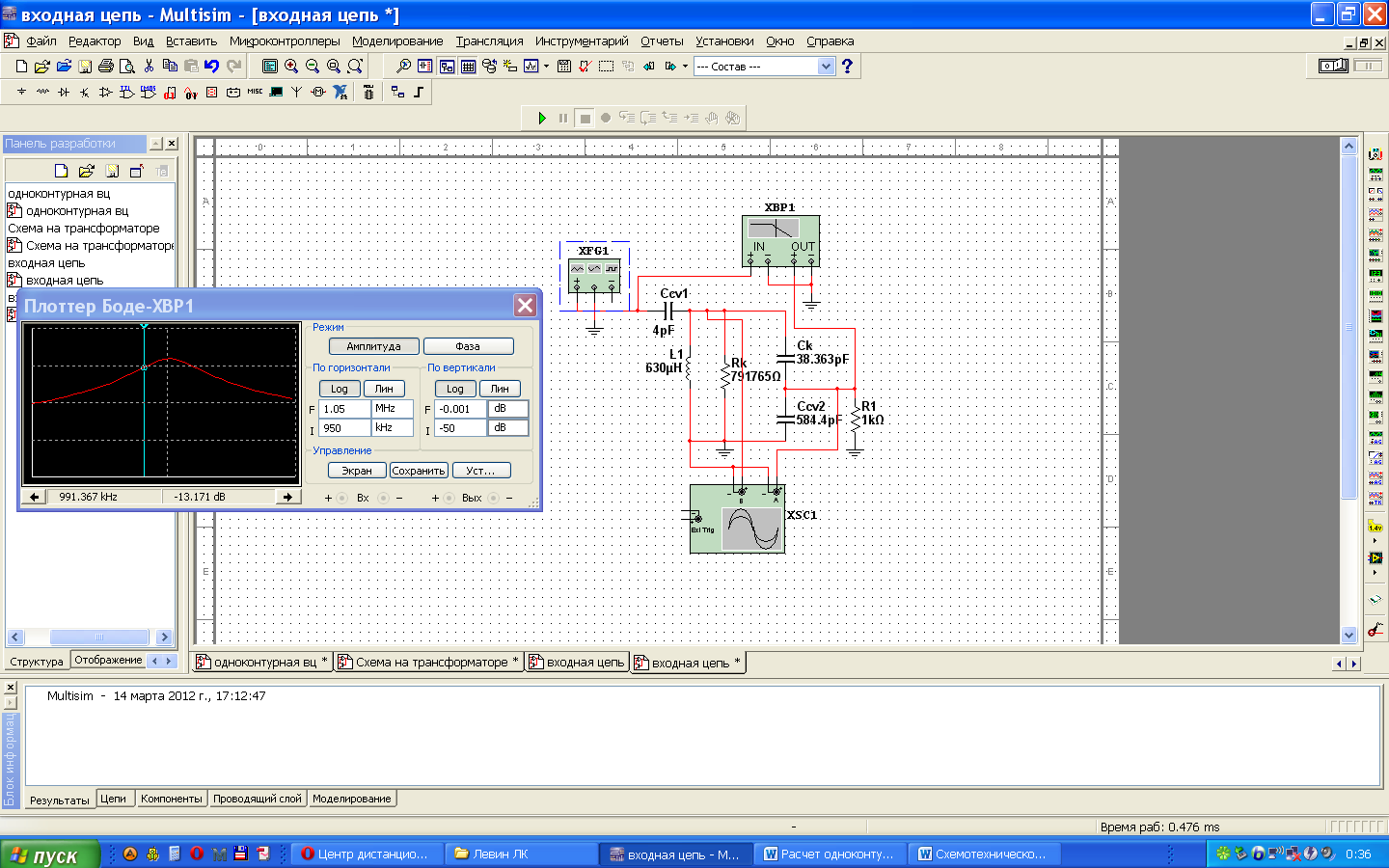Open the Состав combo box
The image size is (1389, 868).
(x=763, y=67)
